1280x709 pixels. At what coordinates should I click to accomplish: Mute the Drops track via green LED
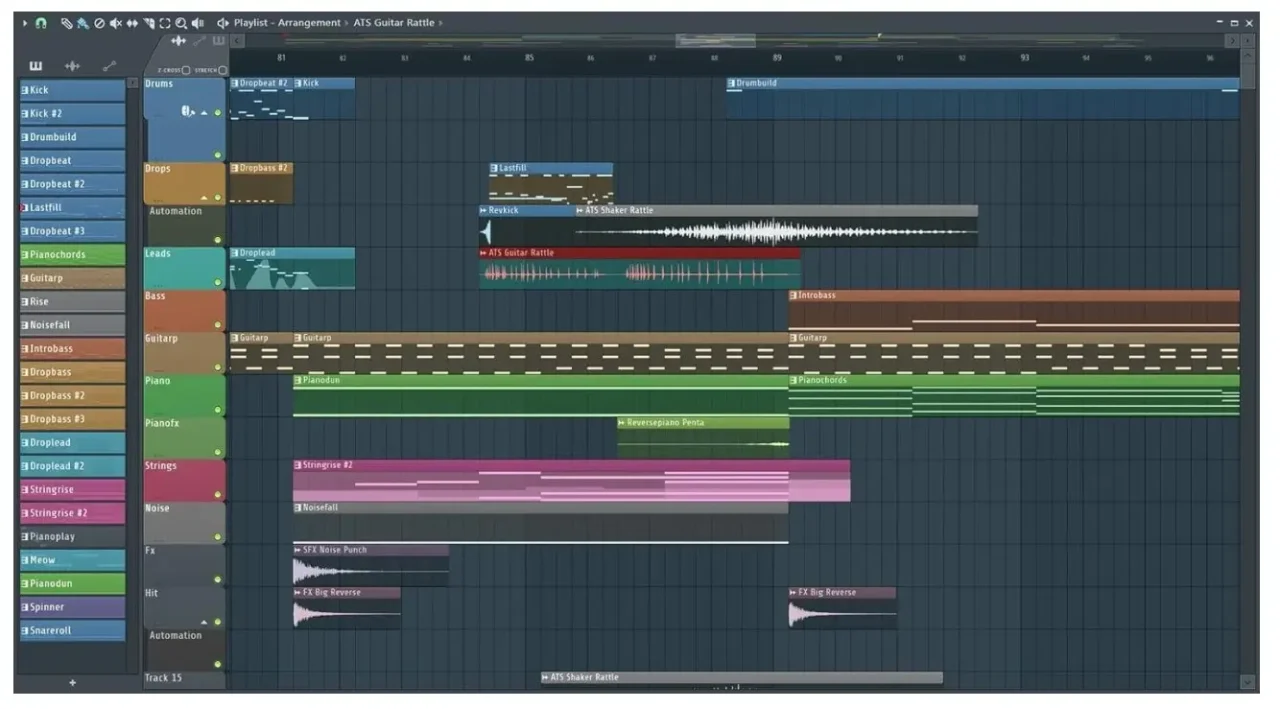click(x=218, y=197)
